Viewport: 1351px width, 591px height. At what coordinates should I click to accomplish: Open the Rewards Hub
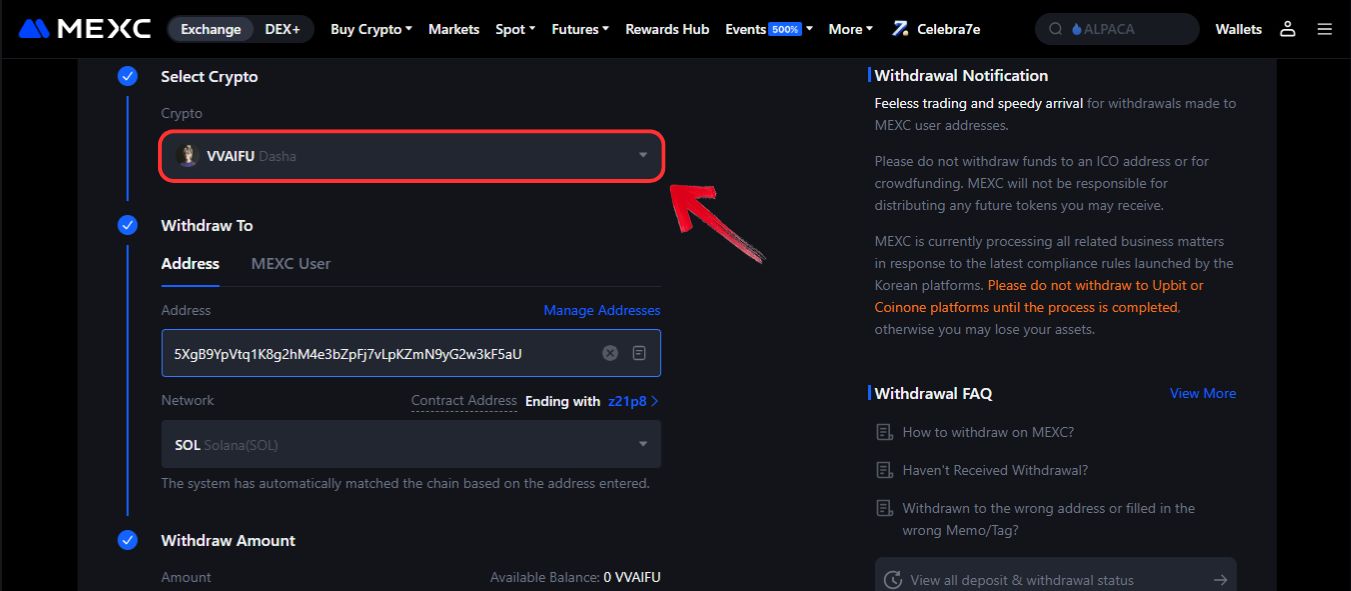pyautogui.click(x=667, y=29)
